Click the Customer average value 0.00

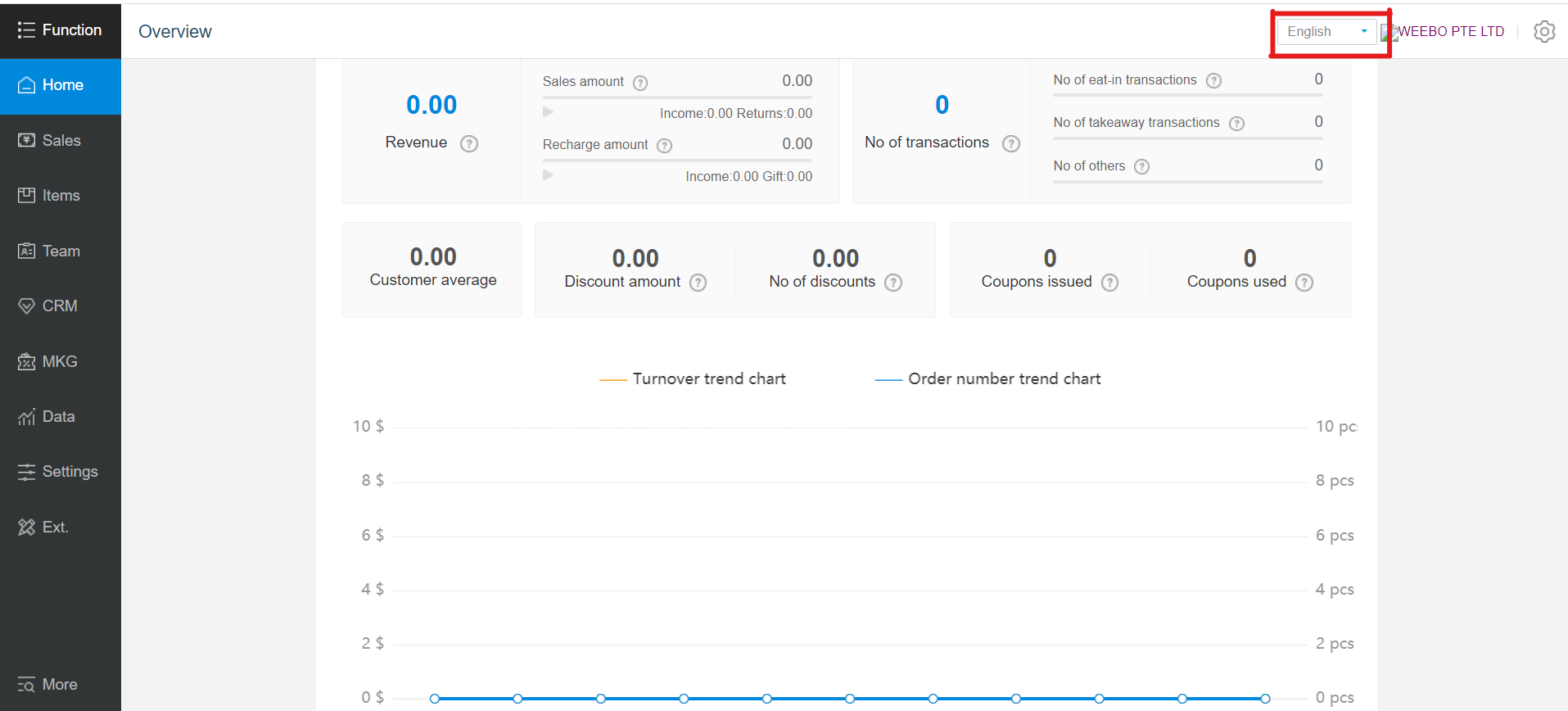point(433,257)
